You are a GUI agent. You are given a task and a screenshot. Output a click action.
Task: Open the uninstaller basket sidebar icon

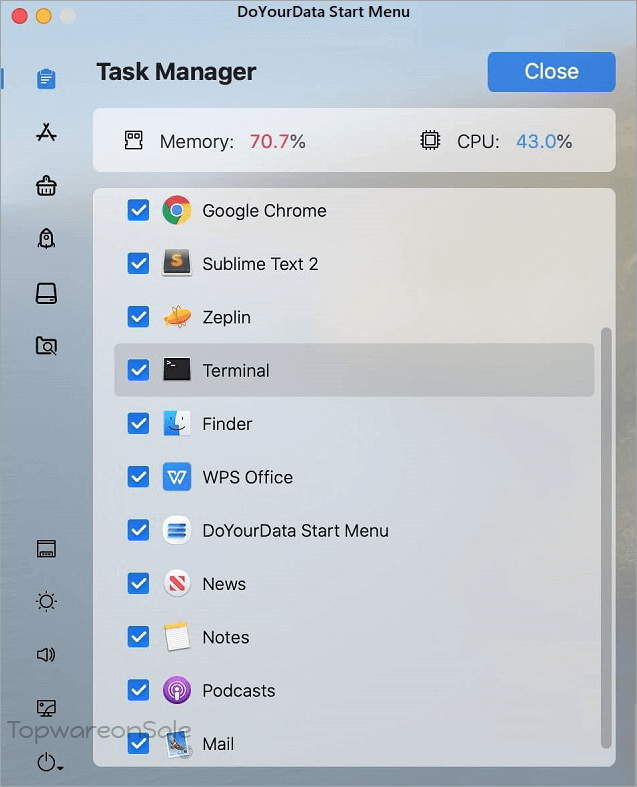point(46,186)
